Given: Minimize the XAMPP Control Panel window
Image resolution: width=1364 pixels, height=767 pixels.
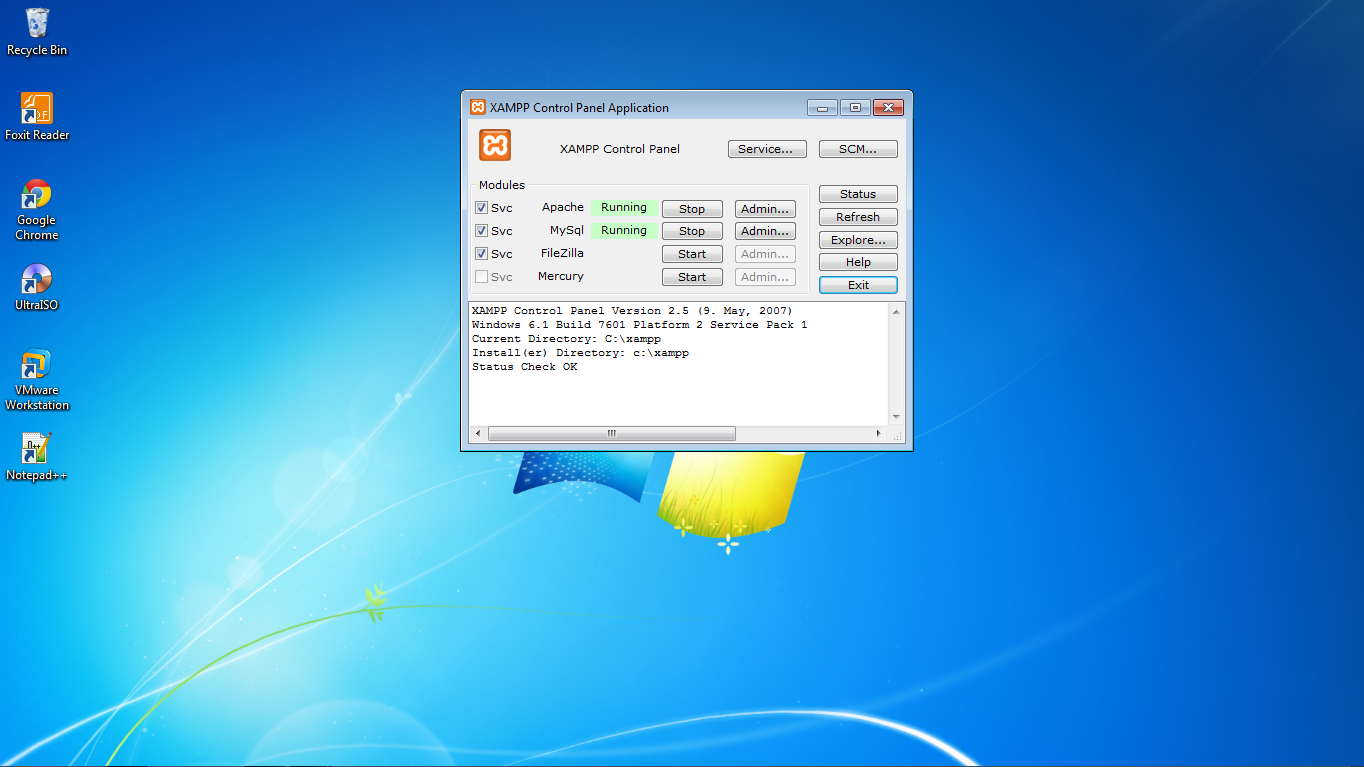Looking at the screenshot, I should (x=822, y=107).
